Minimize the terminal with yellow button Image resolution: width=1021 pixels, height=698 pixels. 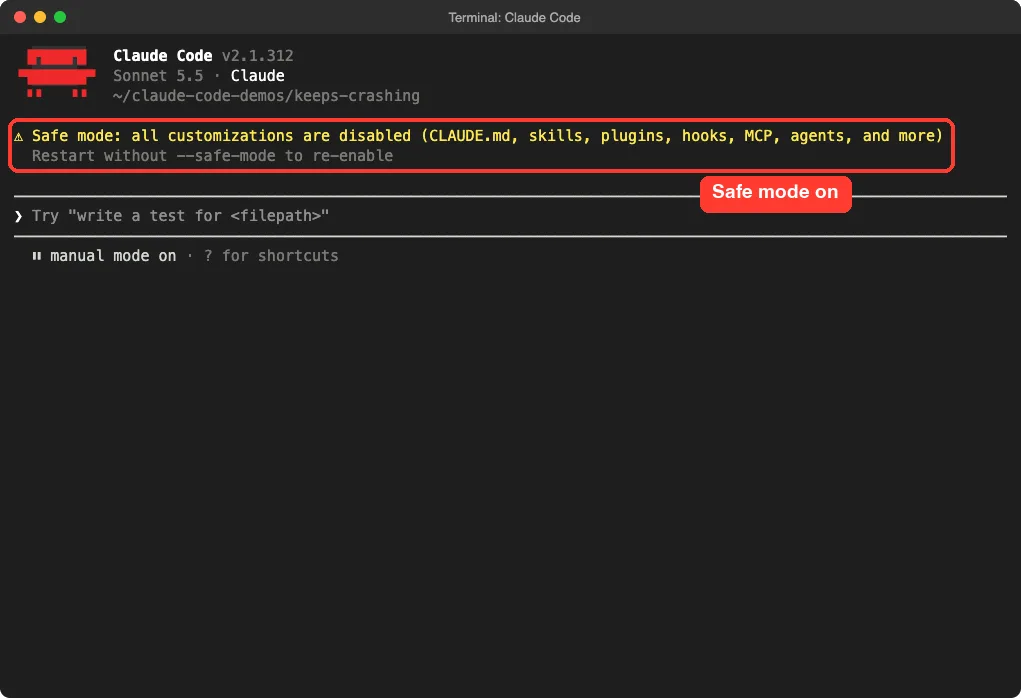point(40,17)
